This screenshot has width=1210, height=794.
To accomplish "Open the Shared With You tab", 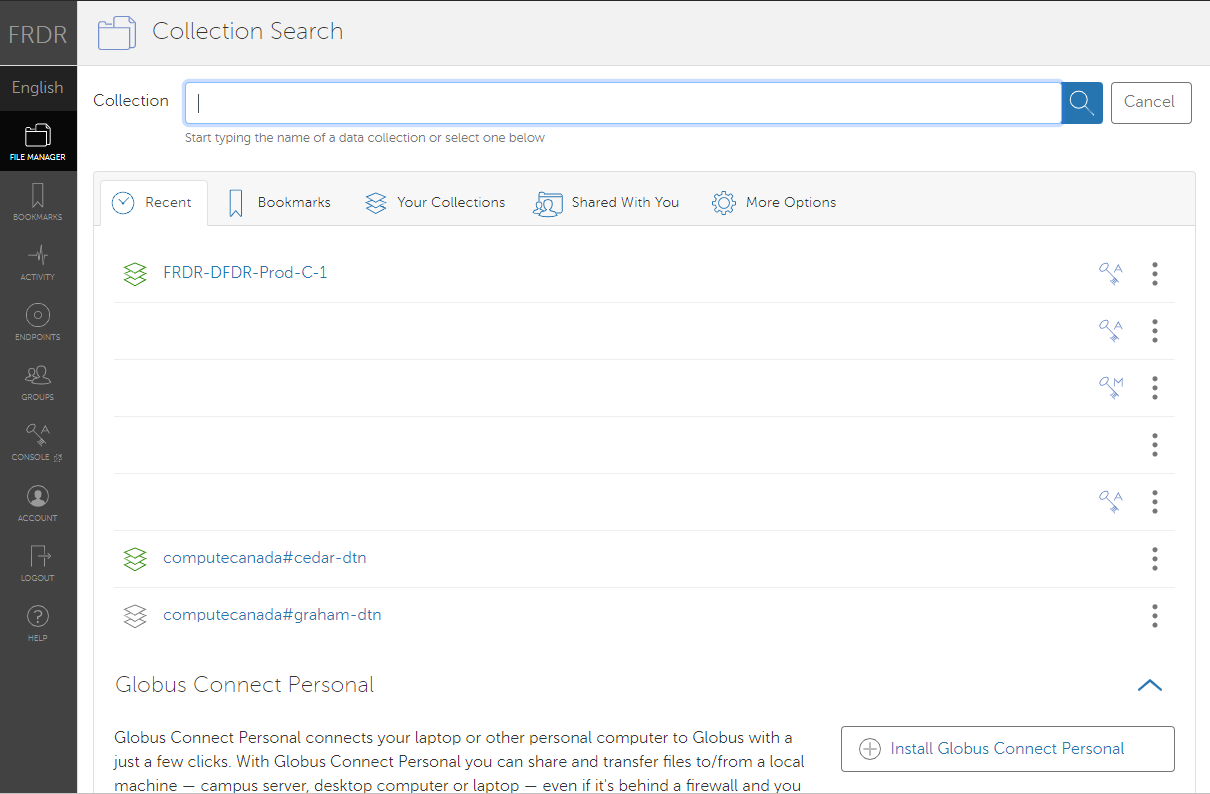I will (606, 203).
